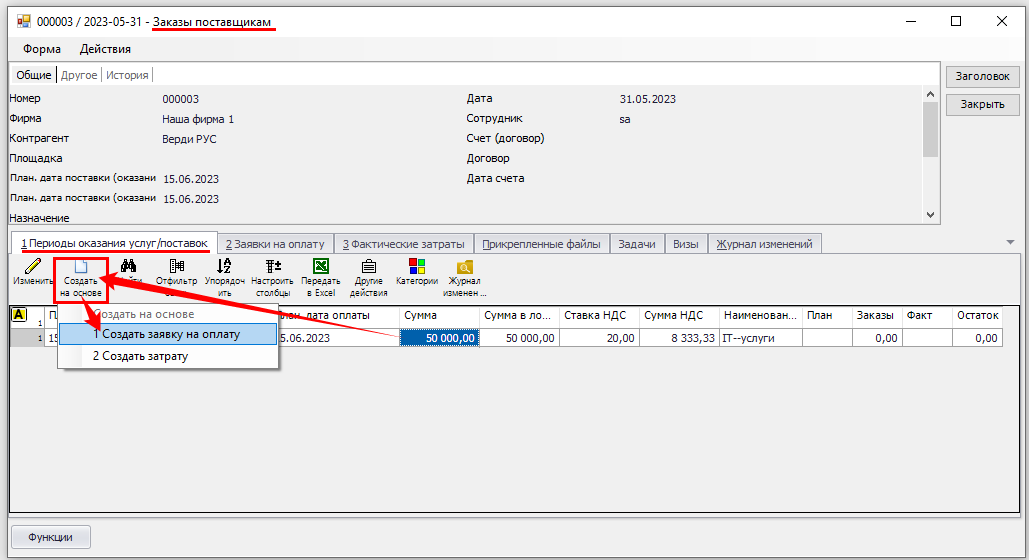
Task: Switch to the Заявки на оплату tab
Action: [x=275, y=243]
